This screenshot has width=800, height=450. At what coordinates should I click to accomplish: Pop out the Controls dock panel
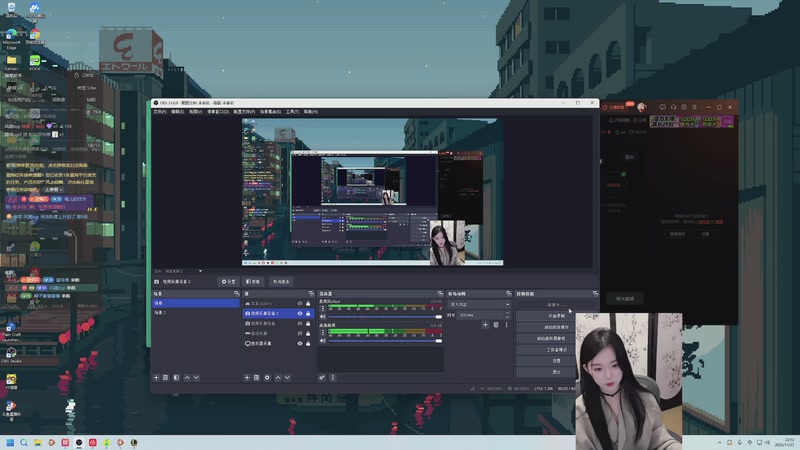[x=595, y=293]
